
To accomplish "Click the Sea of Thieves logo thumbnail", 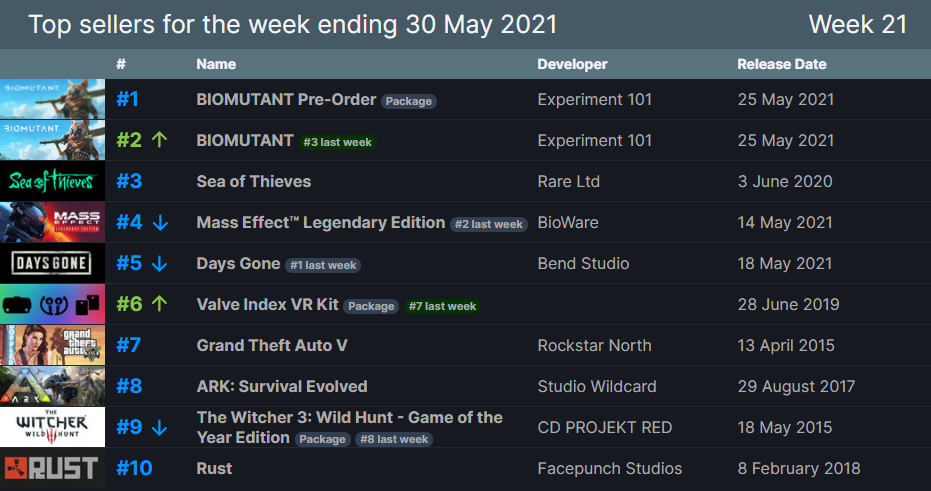I will [52, 181].
